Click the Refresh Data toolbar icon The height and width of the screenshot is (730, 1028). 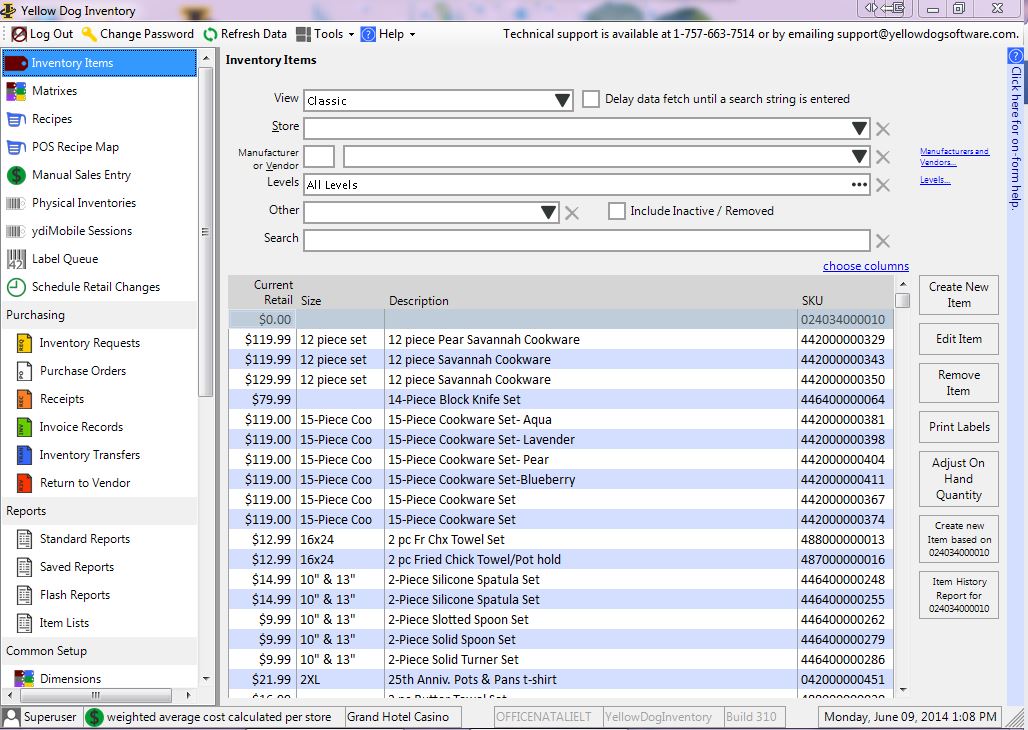tap(210, 34)
